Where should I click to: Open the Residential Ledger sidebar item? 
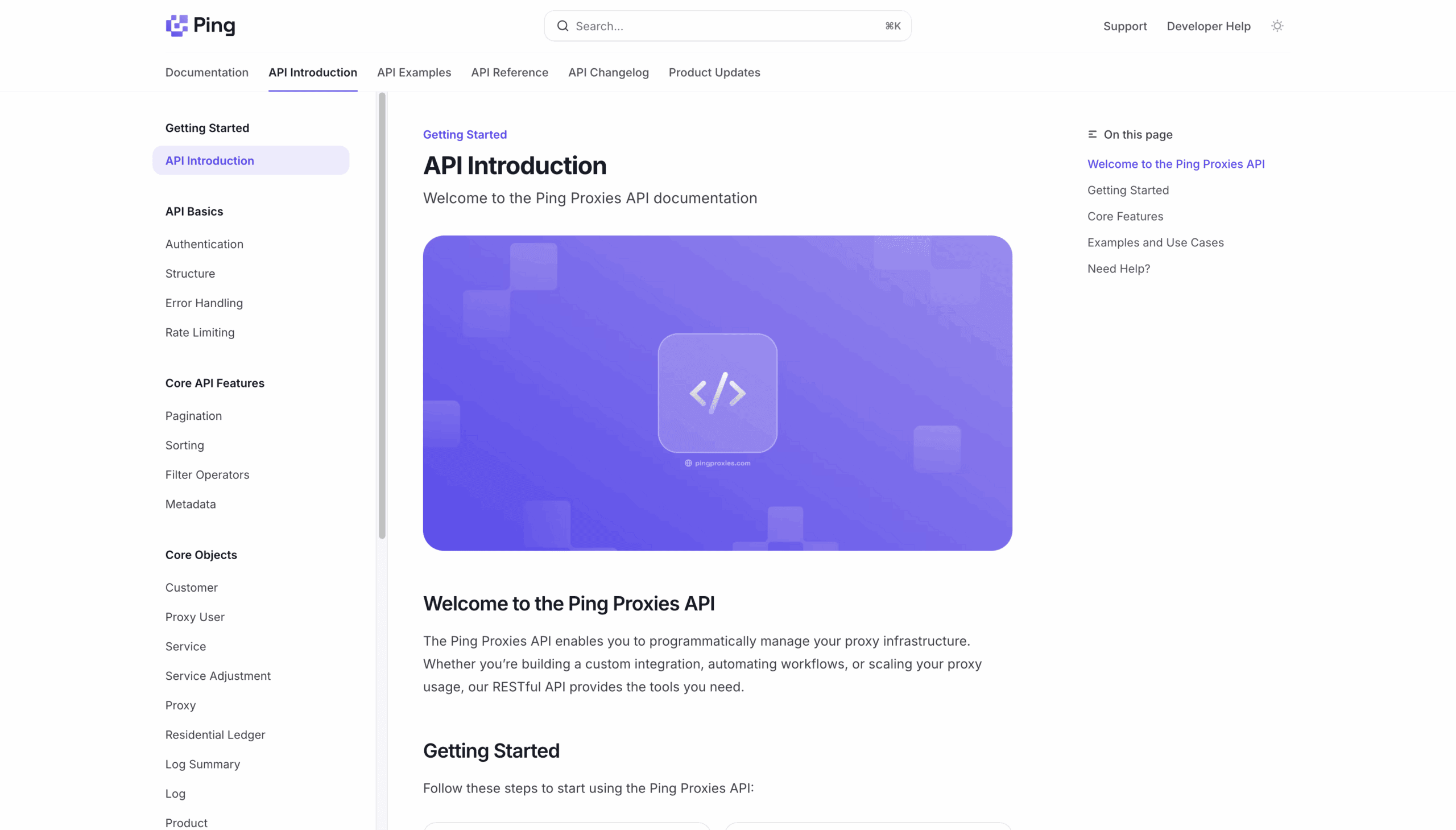coord(215,735)
